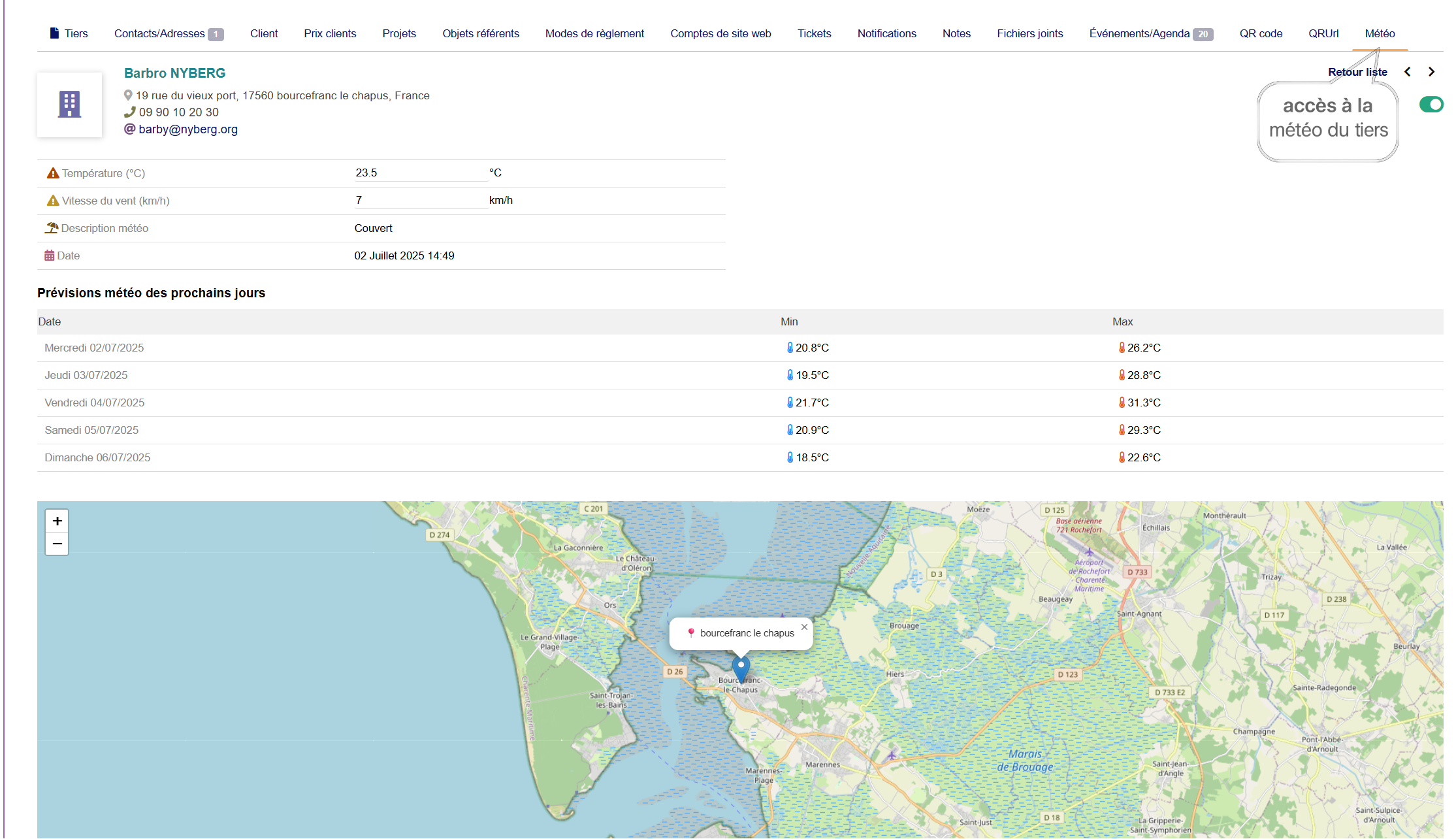Click the wind speed value field
Screen dimensions: 1456x839
point(420,201)
